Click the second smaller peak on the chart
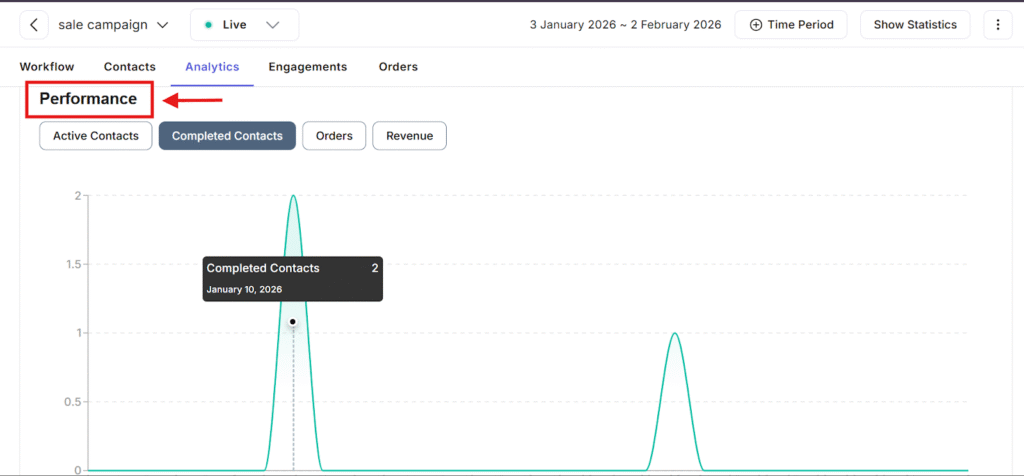 [675, 334]
